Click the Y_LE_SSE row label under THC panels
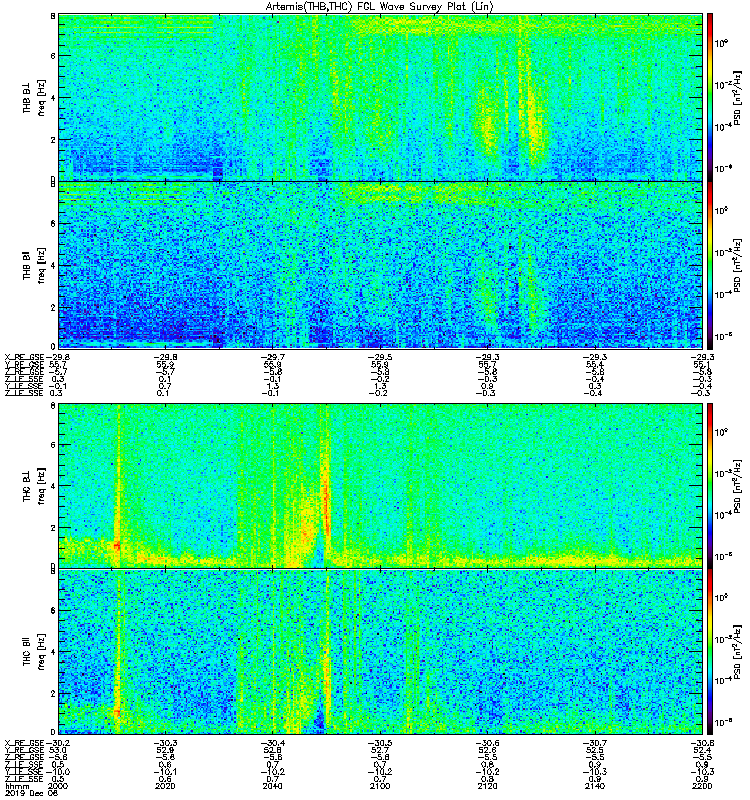This screenshot has width=750, height=800. 24,772
